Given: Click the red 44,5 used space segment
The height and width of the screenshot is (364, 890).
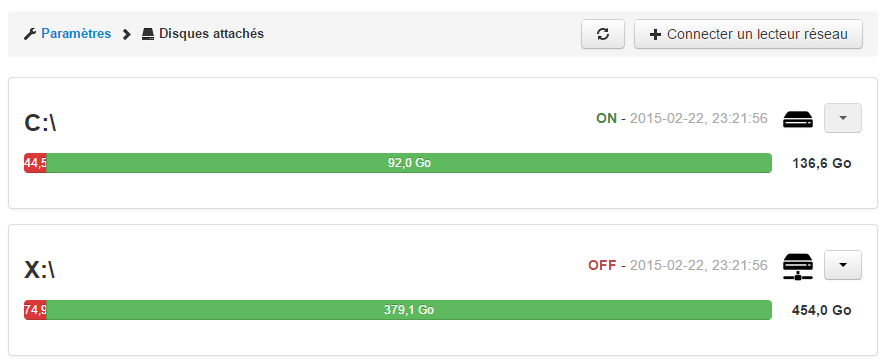Looking at the screenshot, I should point(35,163).
